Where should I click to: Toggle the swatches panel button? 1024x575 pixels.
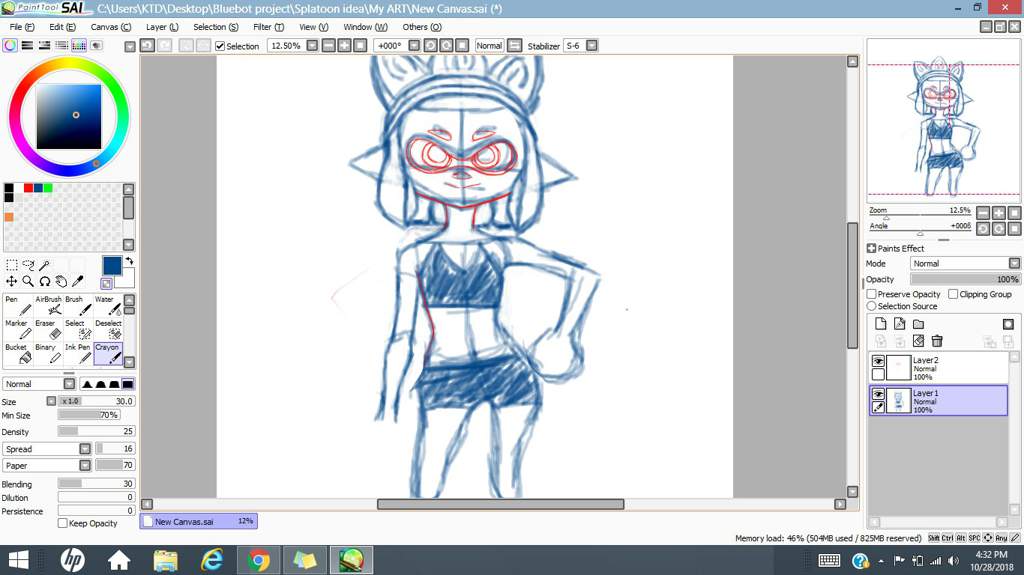pyautogui.click(x=78, y=45)
